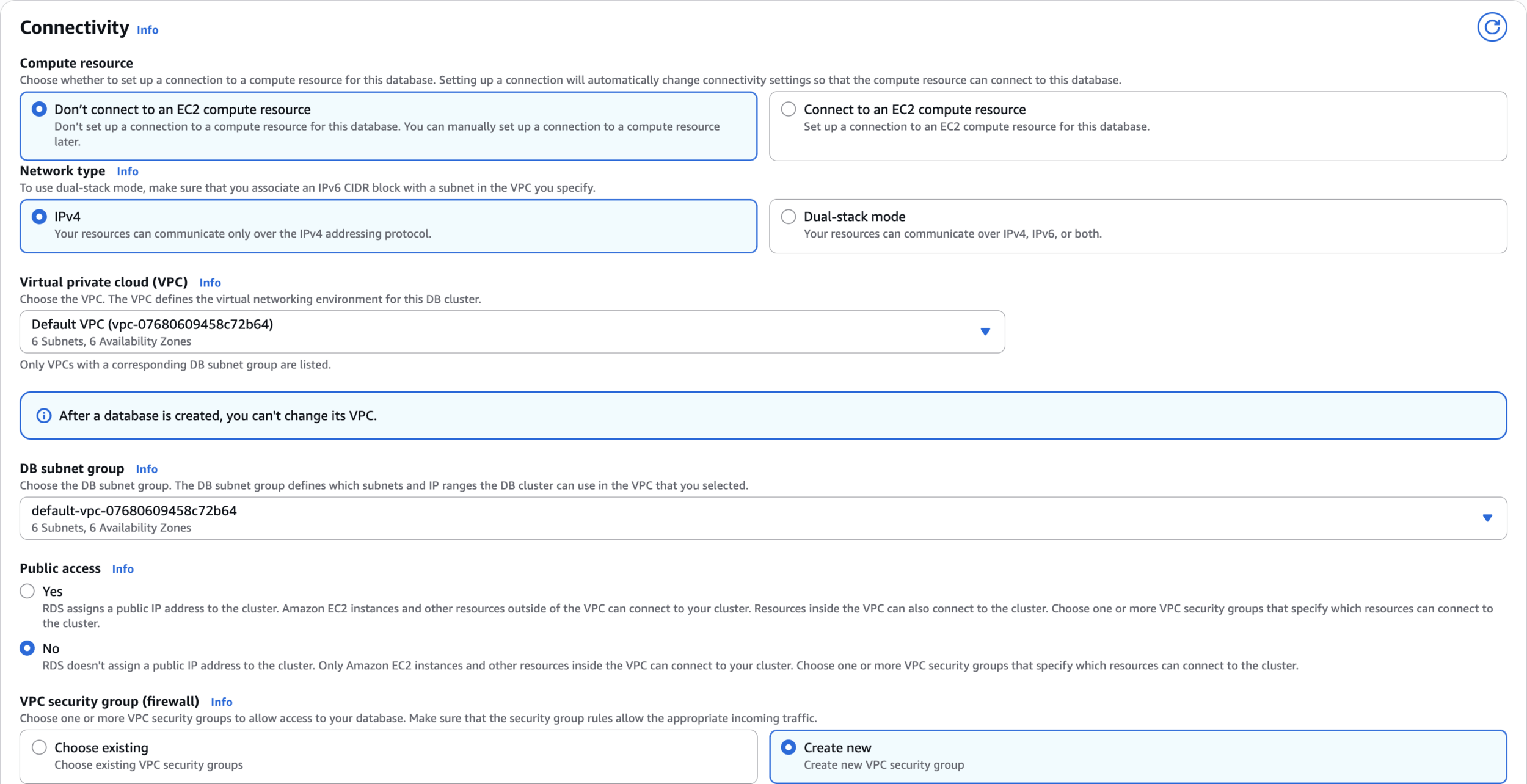The image size is (1527, 784).
Task: Click the DB subnet group dropdown arrow
Action: tap(1487, 518)
